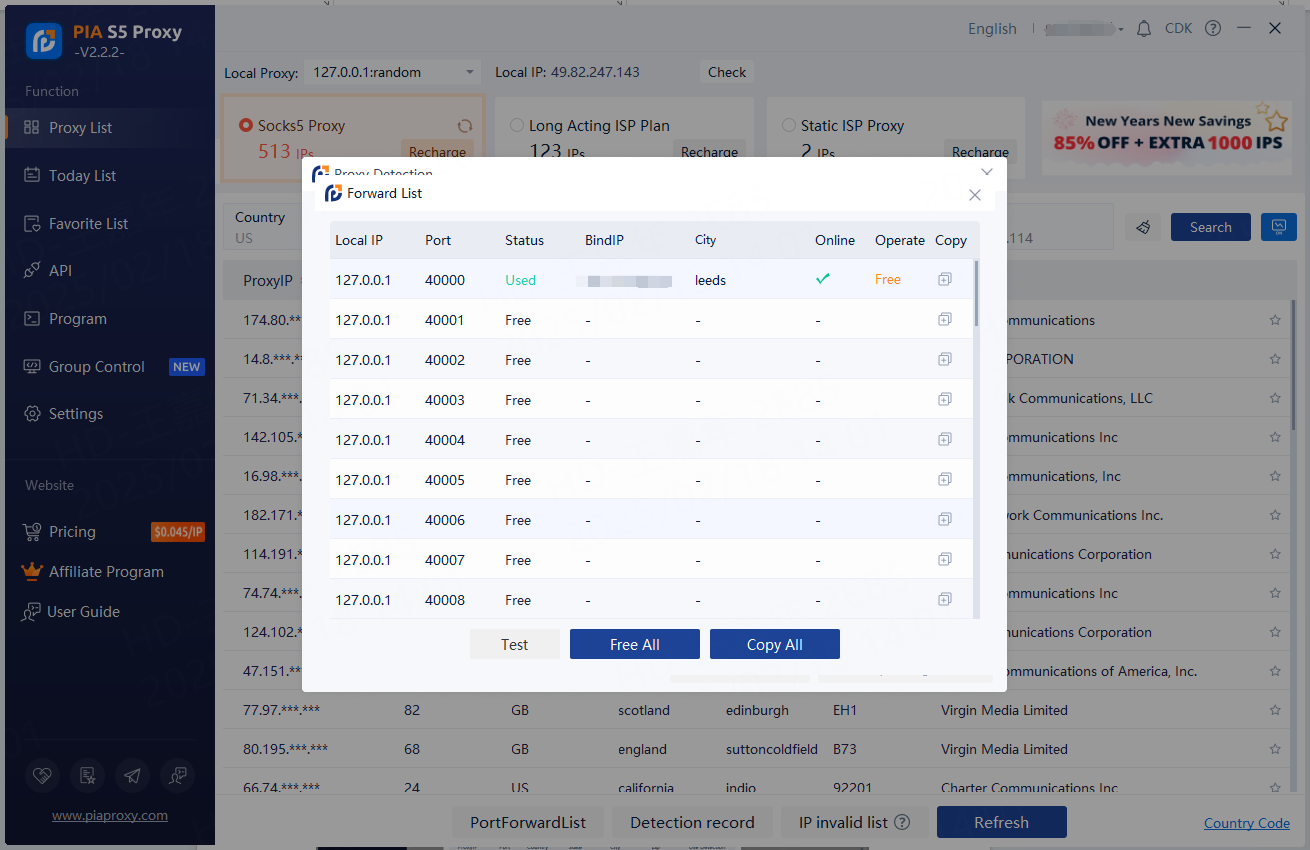Click the Test button
Screen dimensions: 1310x850
point(515,644)
